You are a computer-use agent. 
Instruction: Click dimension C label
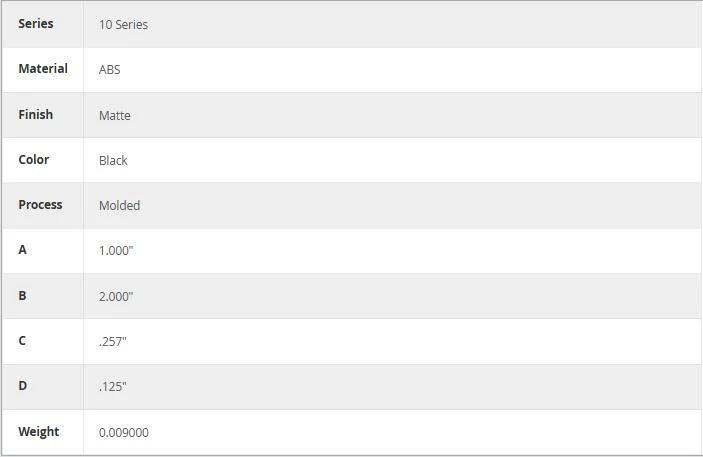[x=22, y=340]
